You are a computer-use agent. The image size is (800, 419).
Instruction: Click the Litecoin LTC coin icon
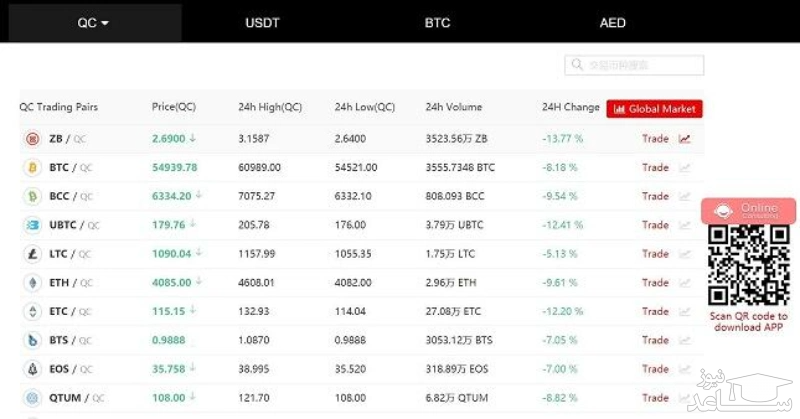coord(31,254)
